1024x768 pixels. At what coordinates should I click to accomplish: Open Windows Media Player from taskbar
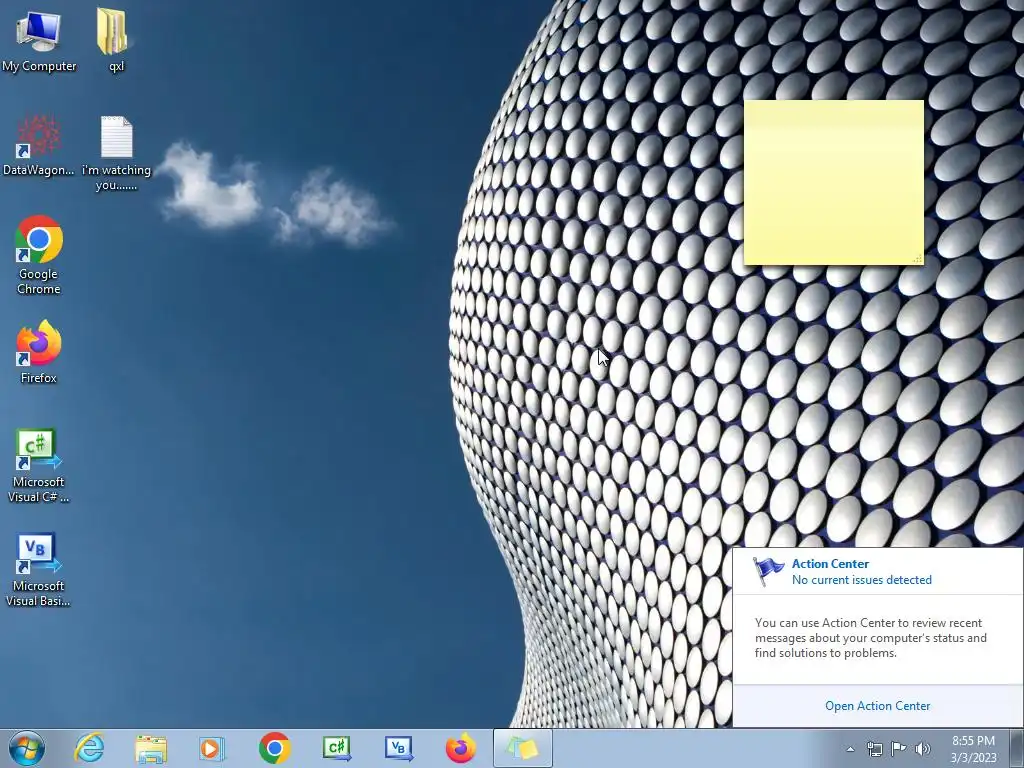pyautogui.click(x=212, y=748)
